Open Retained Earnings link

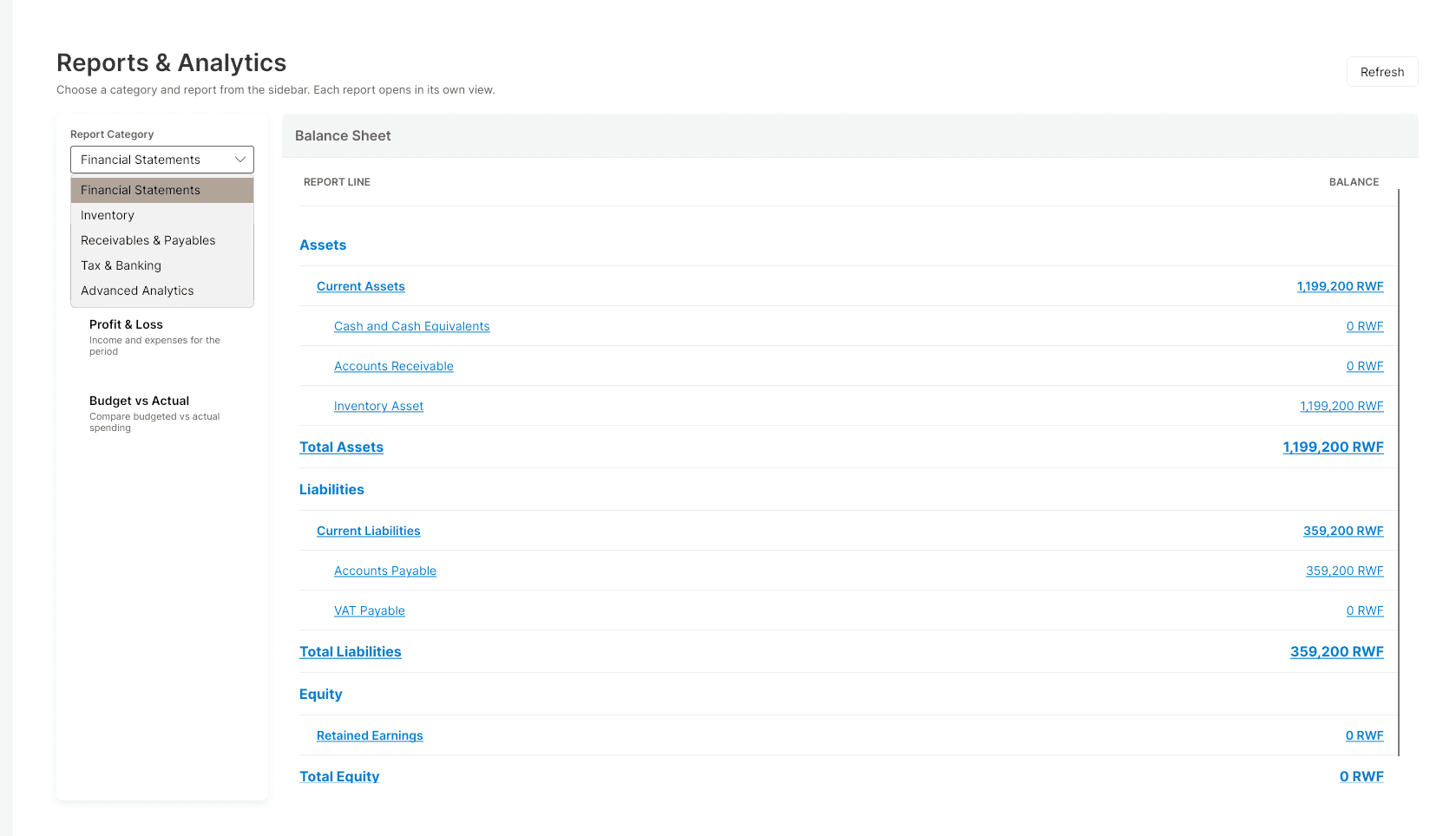click(370, 735)
